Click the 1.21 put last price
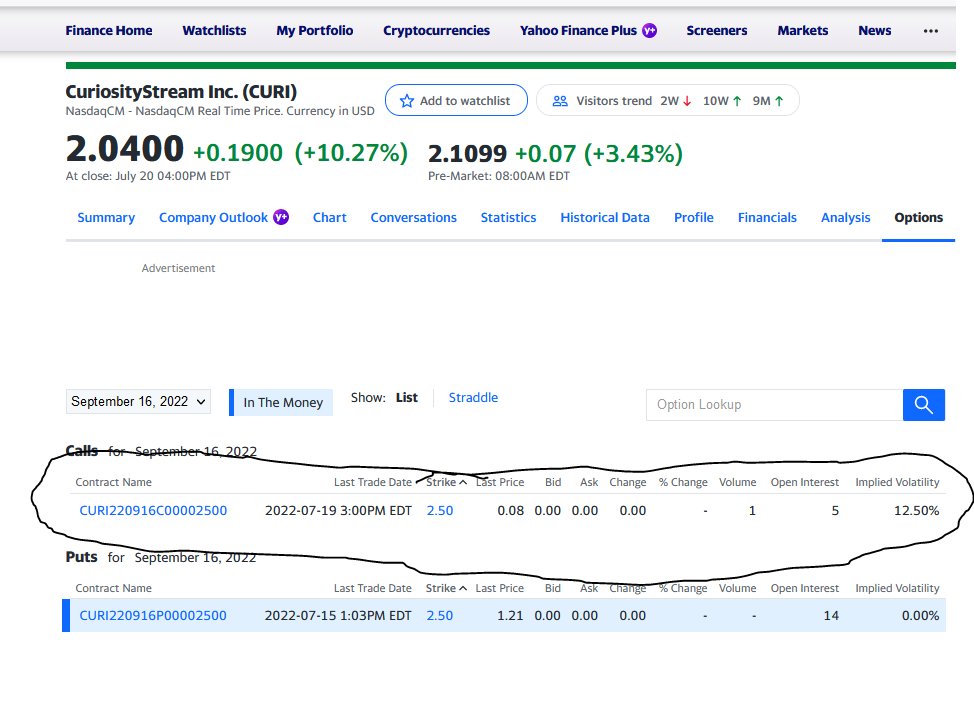 coord(510,615)
